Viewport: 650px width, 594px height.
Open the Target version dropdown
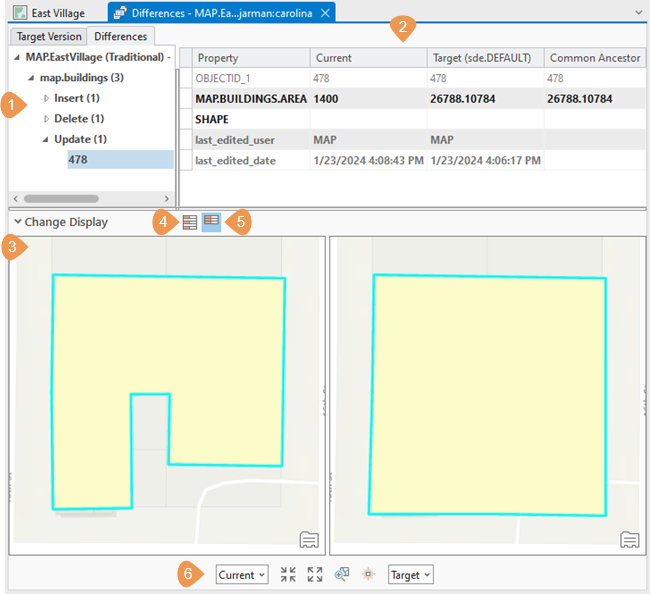click(410, 574)
